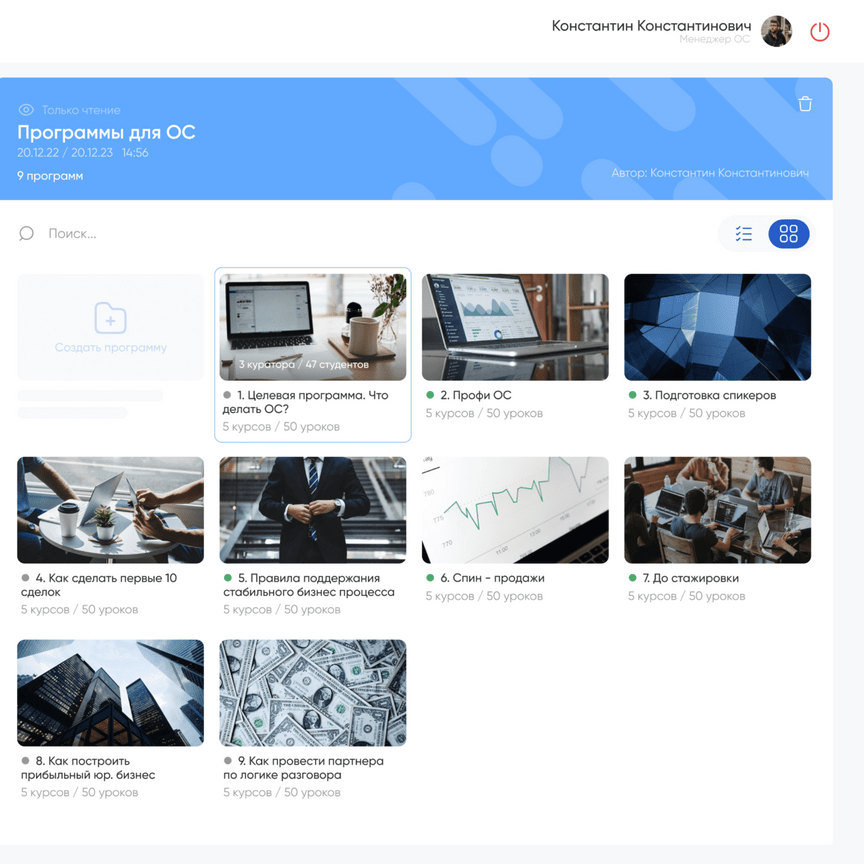Click green status dot of program 5
This screenshot has width=864, height=864.
pyautogui.click(x=228, y=578)
